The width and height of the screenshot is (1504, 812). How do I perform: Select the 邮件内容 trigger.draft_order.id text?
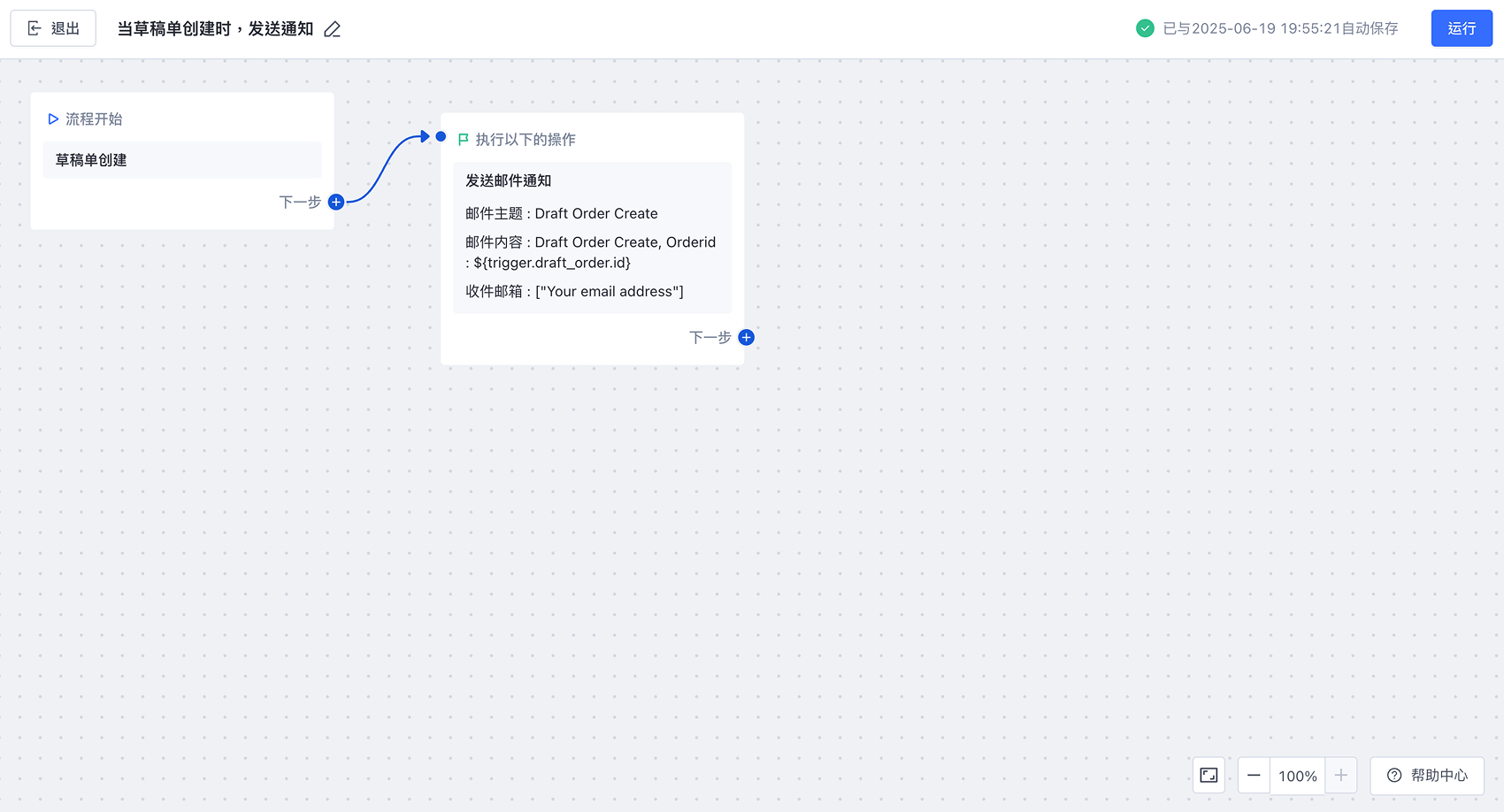coord(591,252)
